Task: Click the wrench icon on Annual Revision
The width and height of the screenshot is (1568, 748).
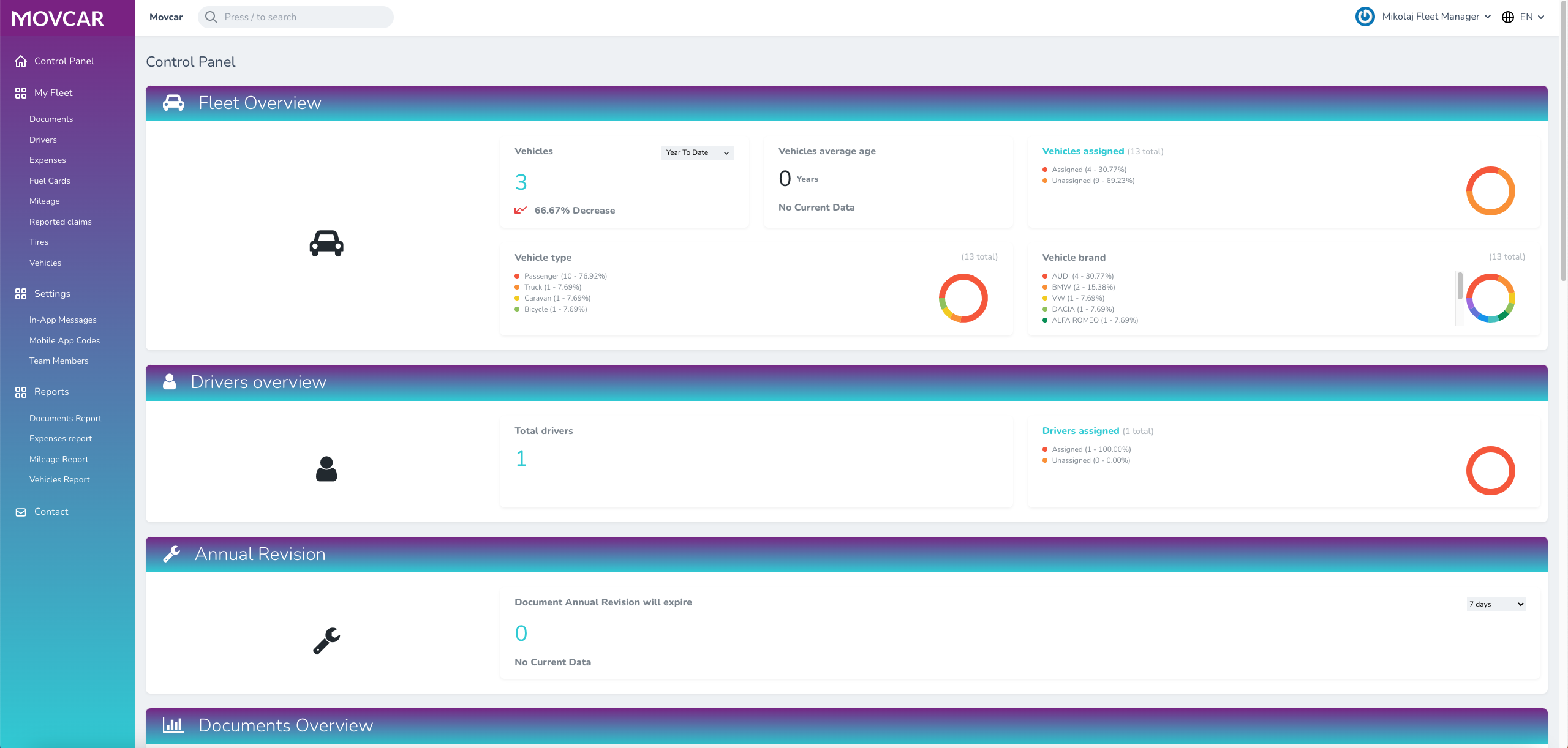Action: click(172, 554)
